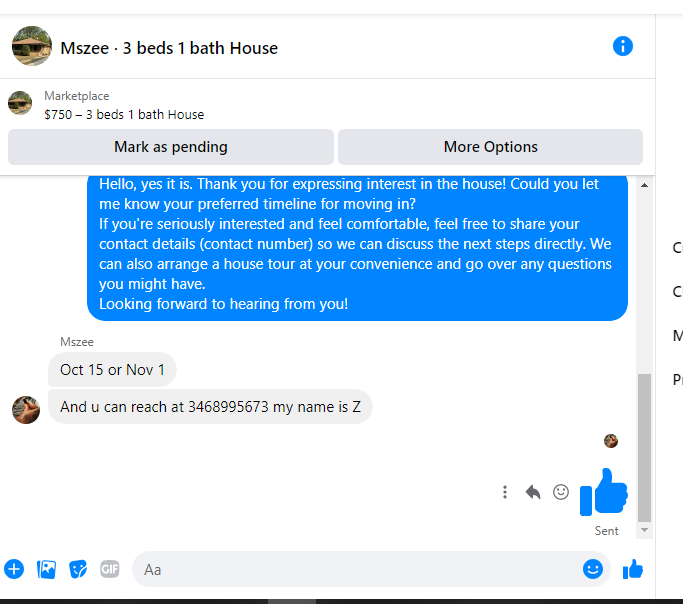Send a thumbs up like
This screenshot has width=683, height=604.
point(633,569)
